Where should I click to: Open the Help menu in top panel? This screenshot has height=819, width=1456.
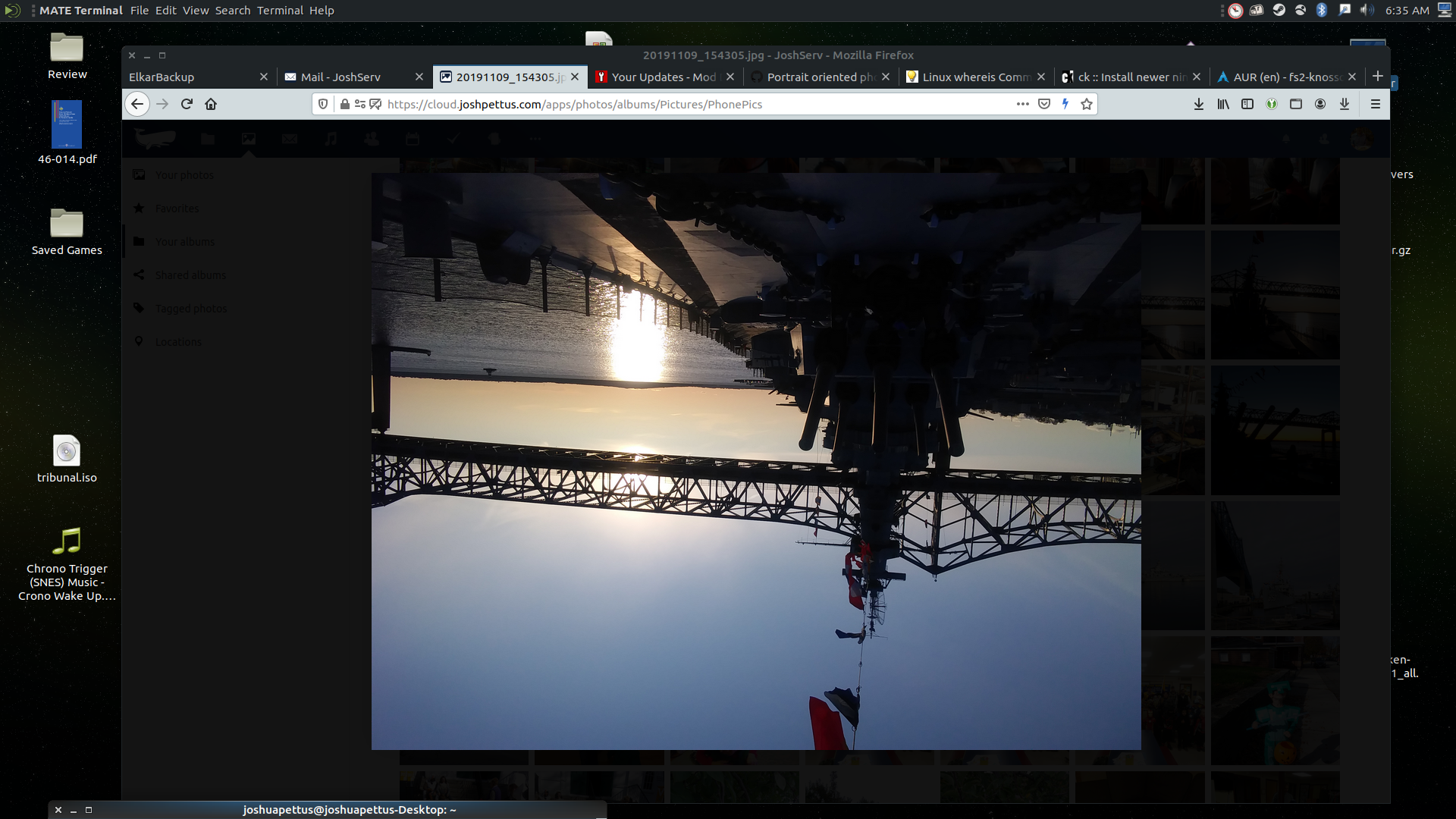pyautogui.click(x=322, y=11)
